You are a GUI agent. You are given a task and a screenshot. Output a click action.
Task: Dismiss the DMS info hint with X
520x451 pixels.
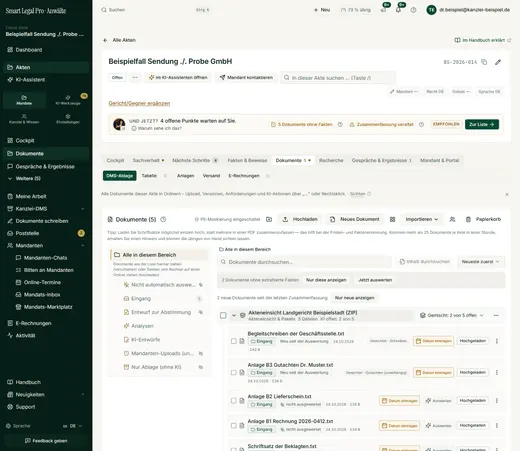507,194
